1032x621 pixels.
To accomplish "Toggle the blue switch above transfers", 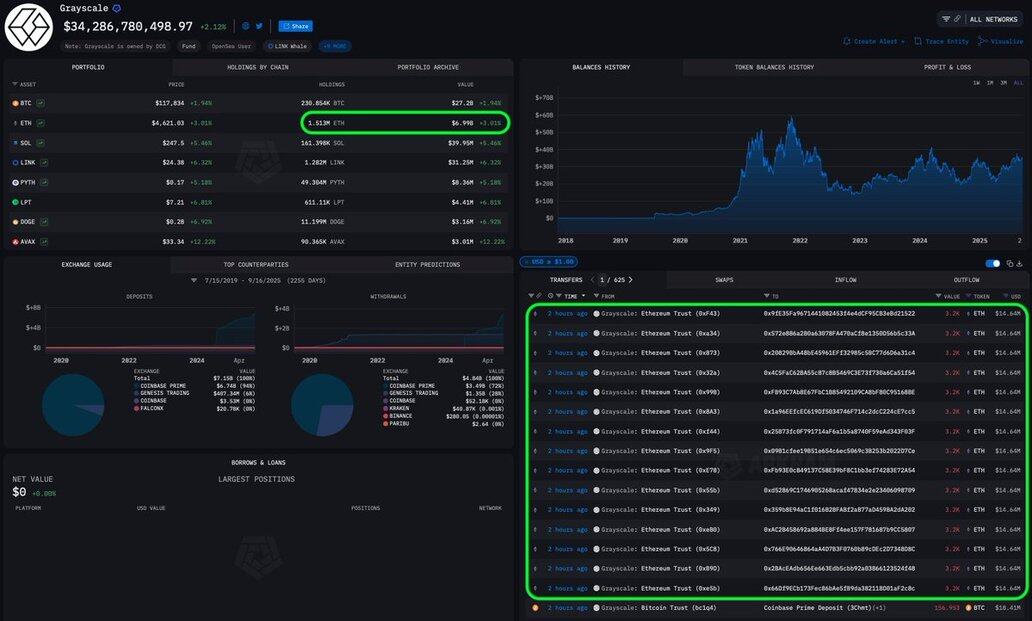I will [x=993, y=264].
